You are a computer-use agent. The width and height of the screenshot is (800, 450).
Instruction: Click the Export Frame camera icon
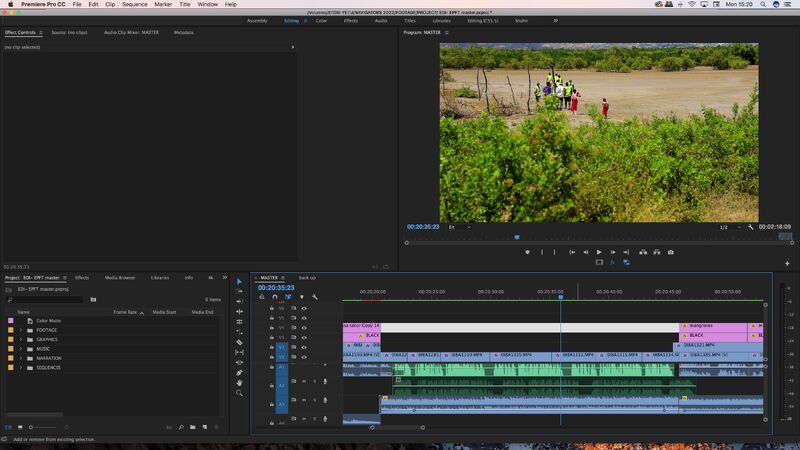click(671, 252)
